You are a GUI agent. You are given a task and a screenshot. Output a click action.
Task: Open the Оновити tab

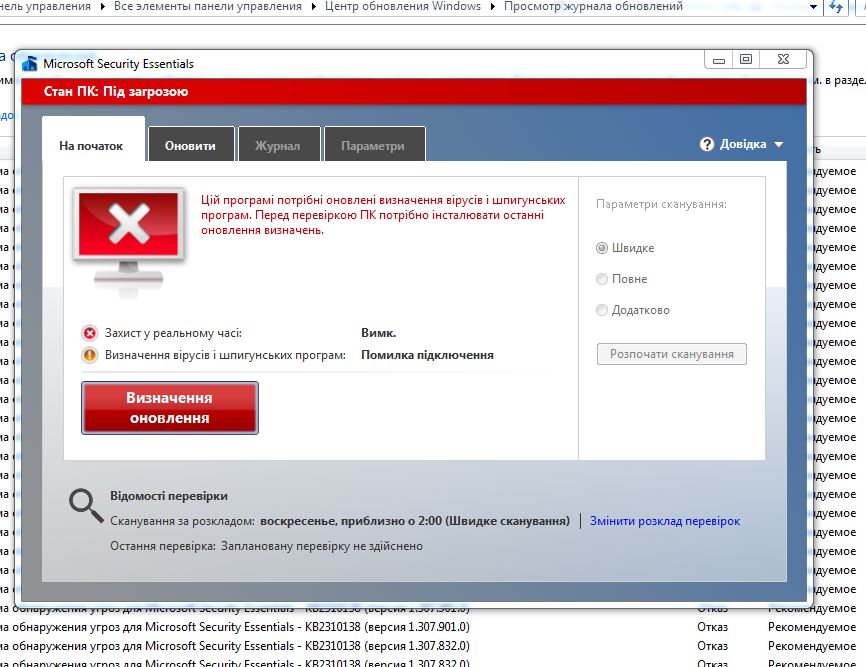point(191,144)
